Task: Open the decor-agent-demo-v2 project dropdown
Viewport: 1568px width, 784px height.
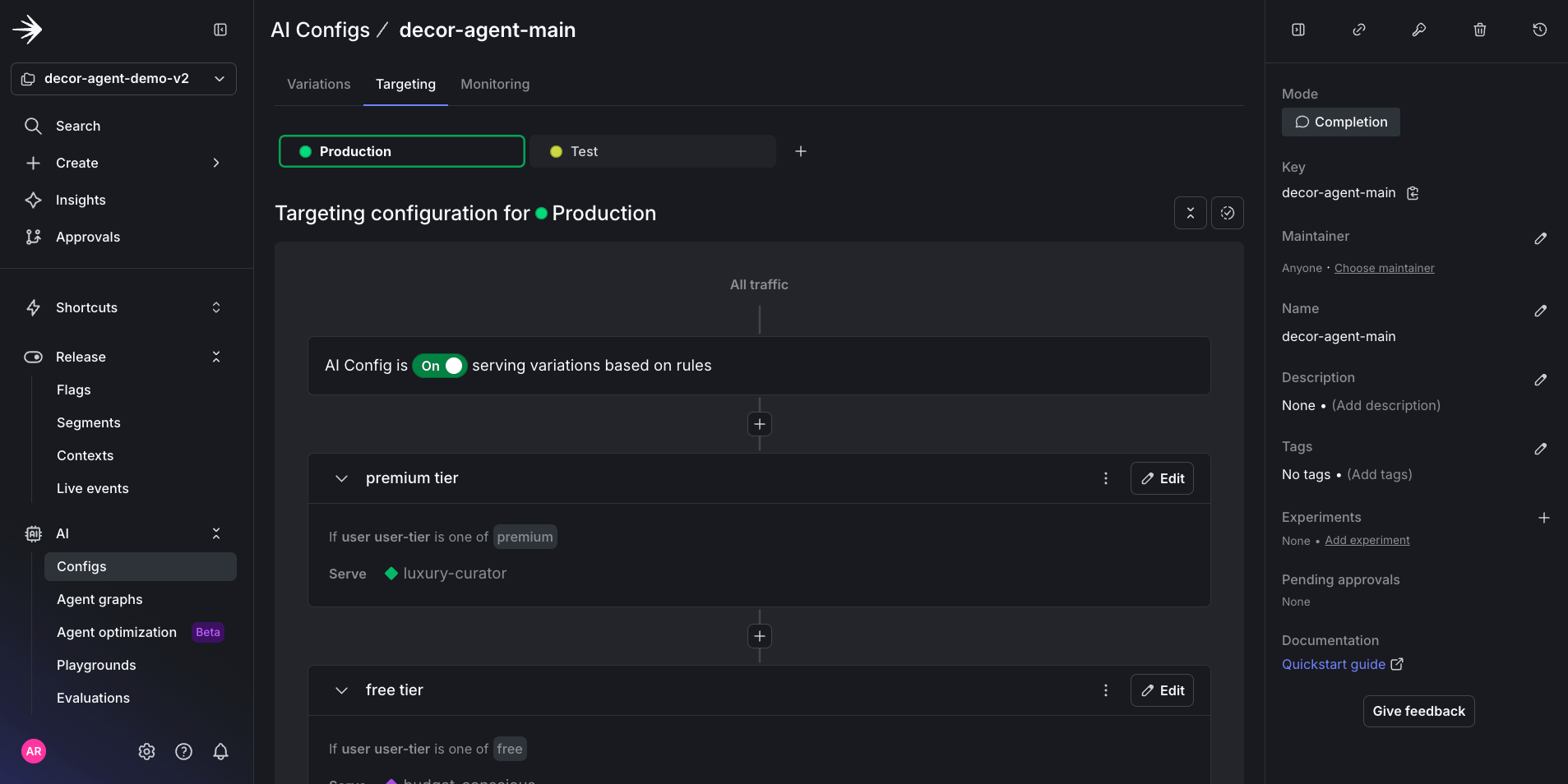Action: 123,79
